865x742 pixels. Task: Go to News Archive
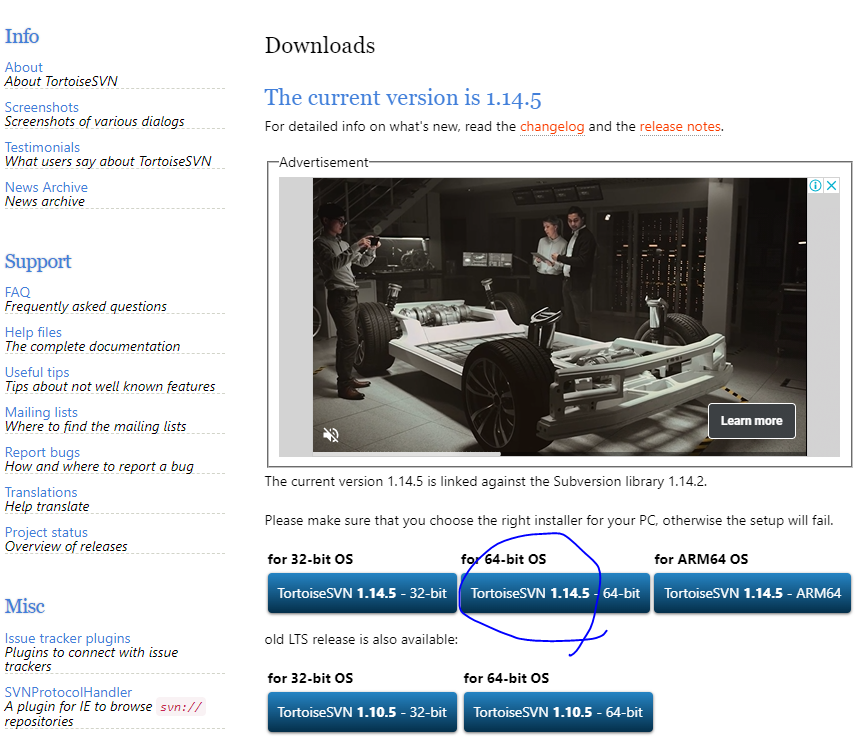46,187
